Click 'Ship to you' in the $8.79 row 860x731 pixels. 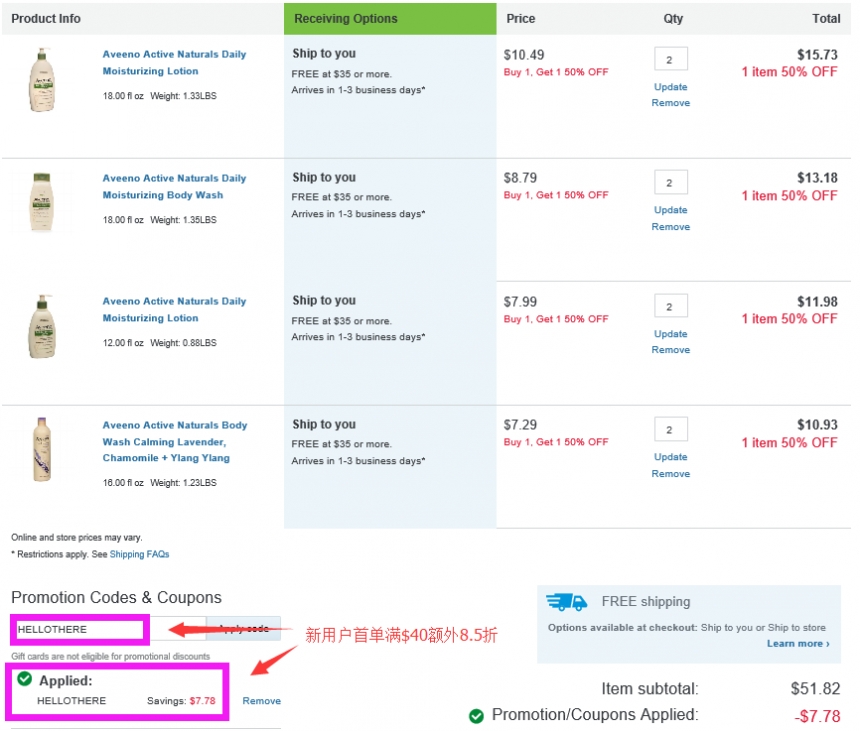(x=324, y=177)
